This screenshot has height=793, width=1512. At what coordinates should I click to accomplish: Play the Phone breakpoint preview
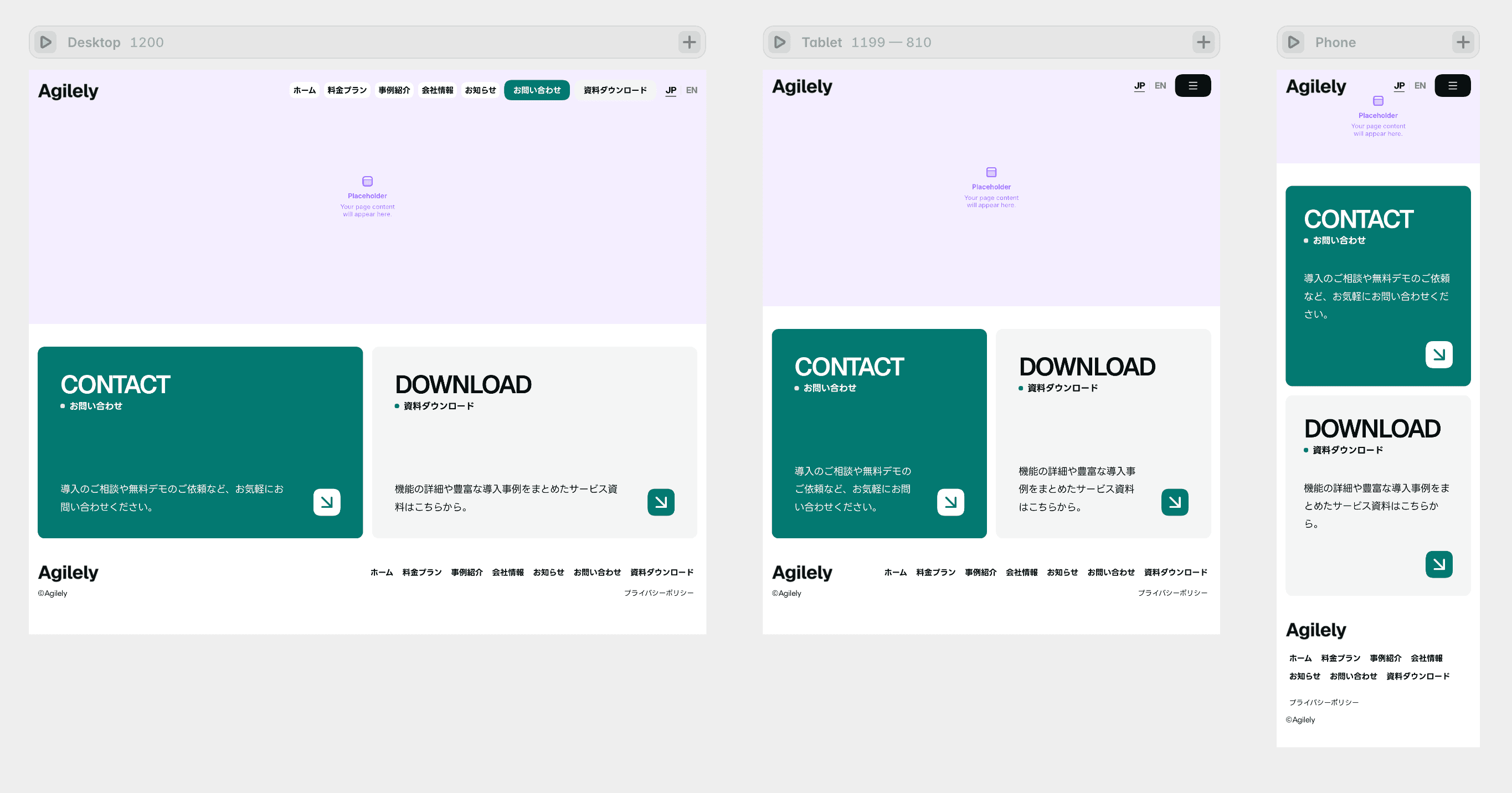(x=1293, y=42)
